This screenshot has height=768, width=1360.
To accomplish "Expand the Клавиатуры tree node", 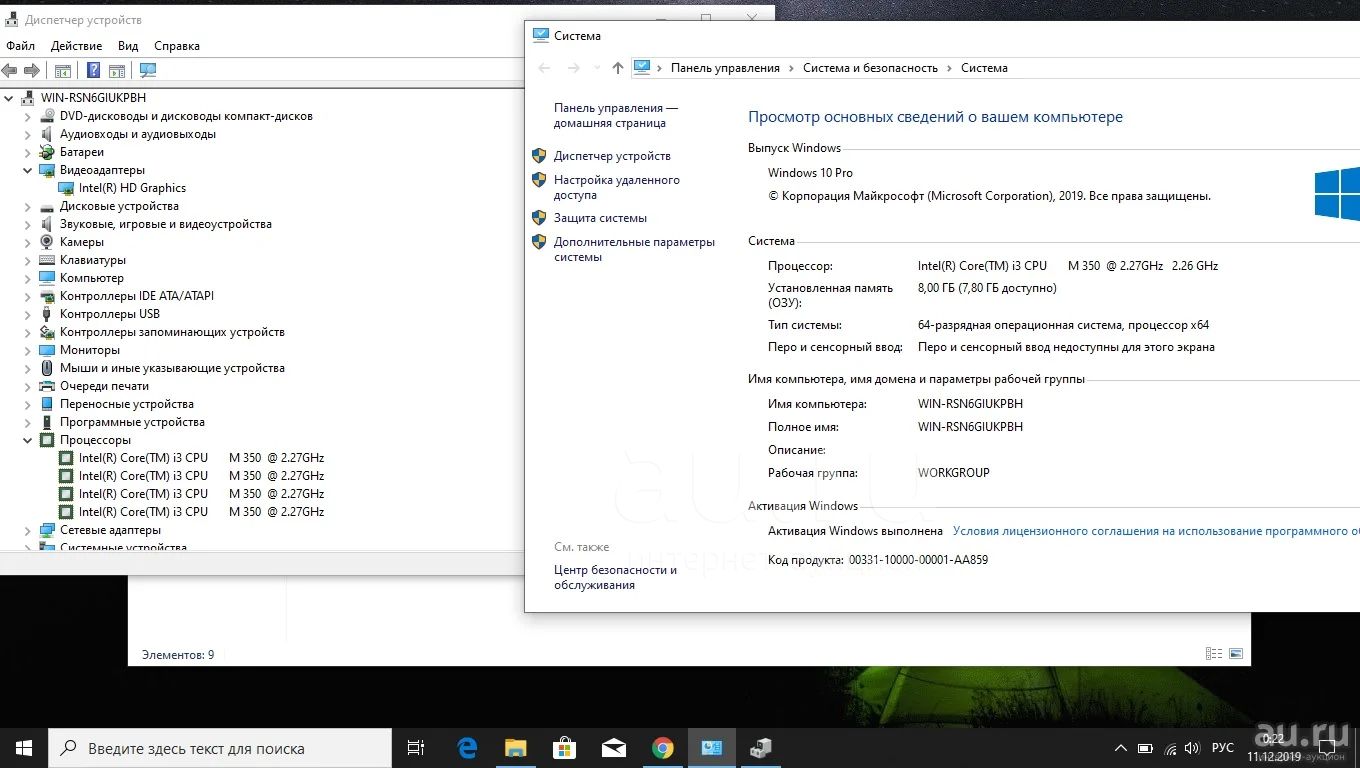I will click(x=28, y=260).
